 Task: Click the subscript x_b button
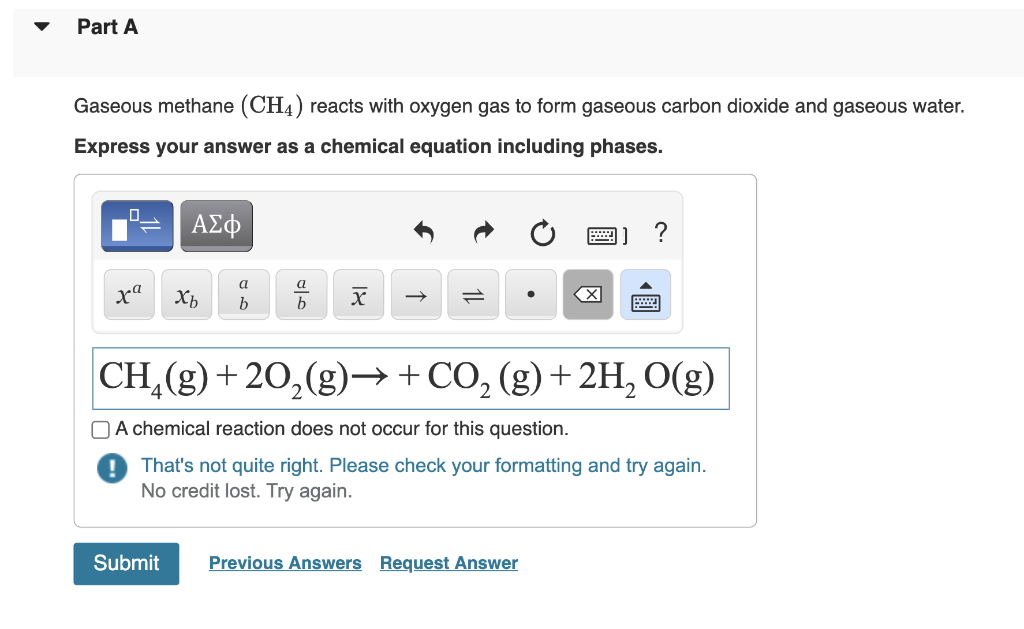pyautogui.click(x=186, y=295)
